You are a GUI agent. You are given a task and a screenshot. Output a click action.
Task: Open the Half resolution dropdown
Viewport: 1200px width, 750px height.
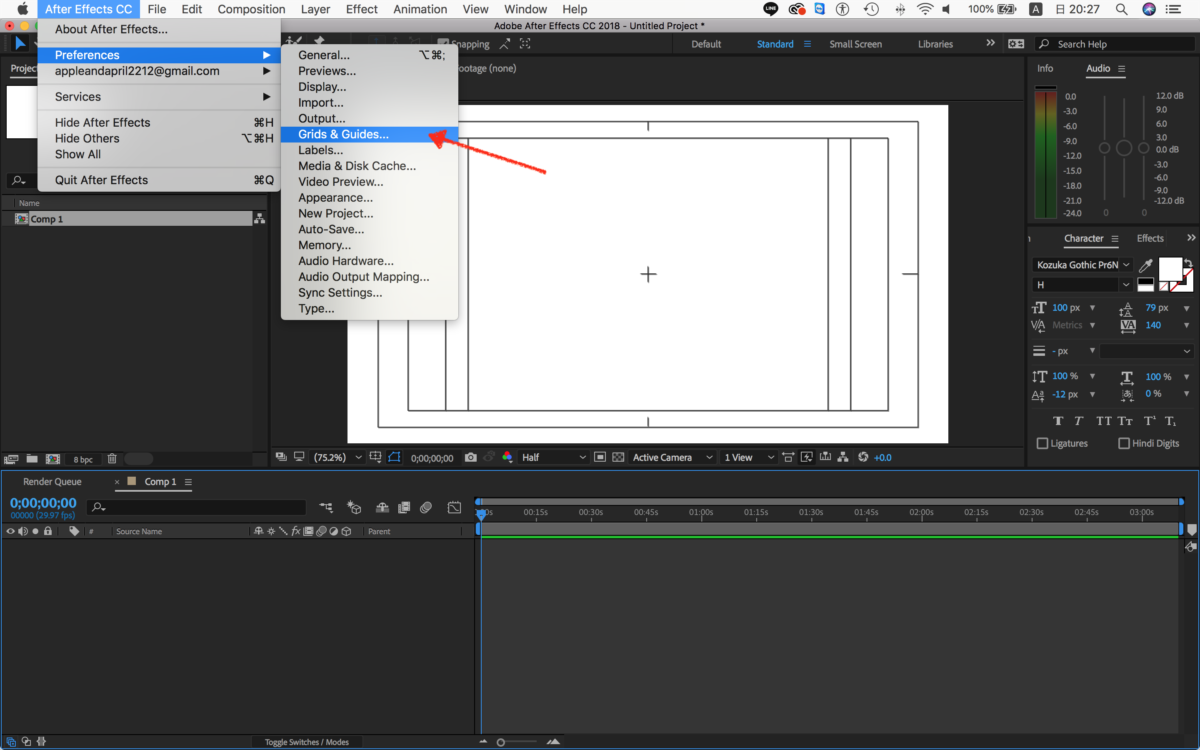click(x=553, y=457)
